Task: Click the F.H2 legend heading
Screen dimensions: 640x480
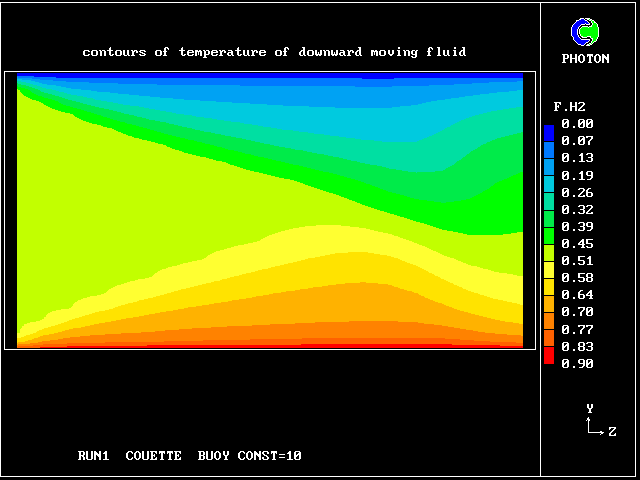Action: click(x=569, y=106)
